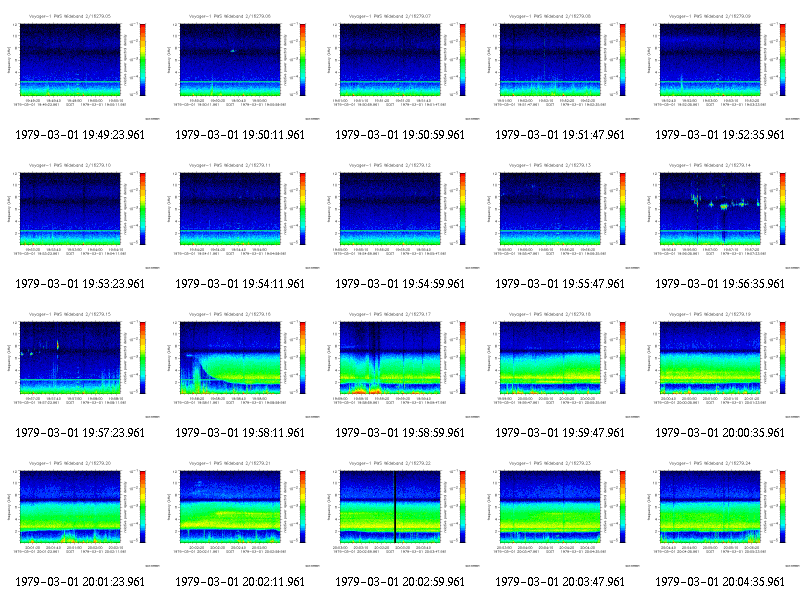Click caption text 1979-03-01 20:03:47.961
The height and width of the screenshot is (596, 800).
560,582
